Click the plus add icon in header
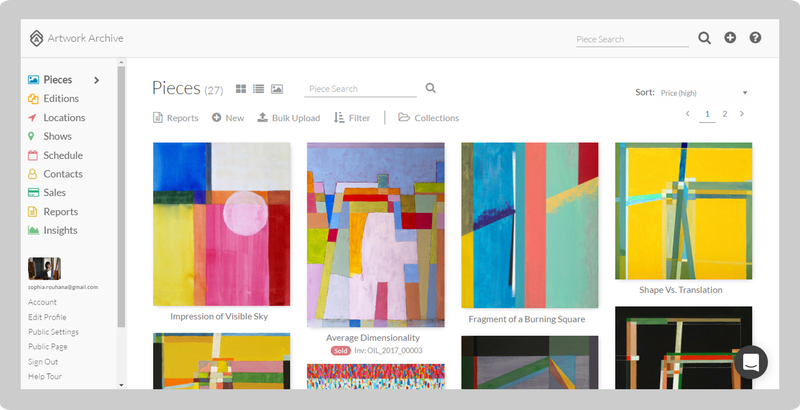Screen dimensions: 800x410 click(x=730, y=38)
